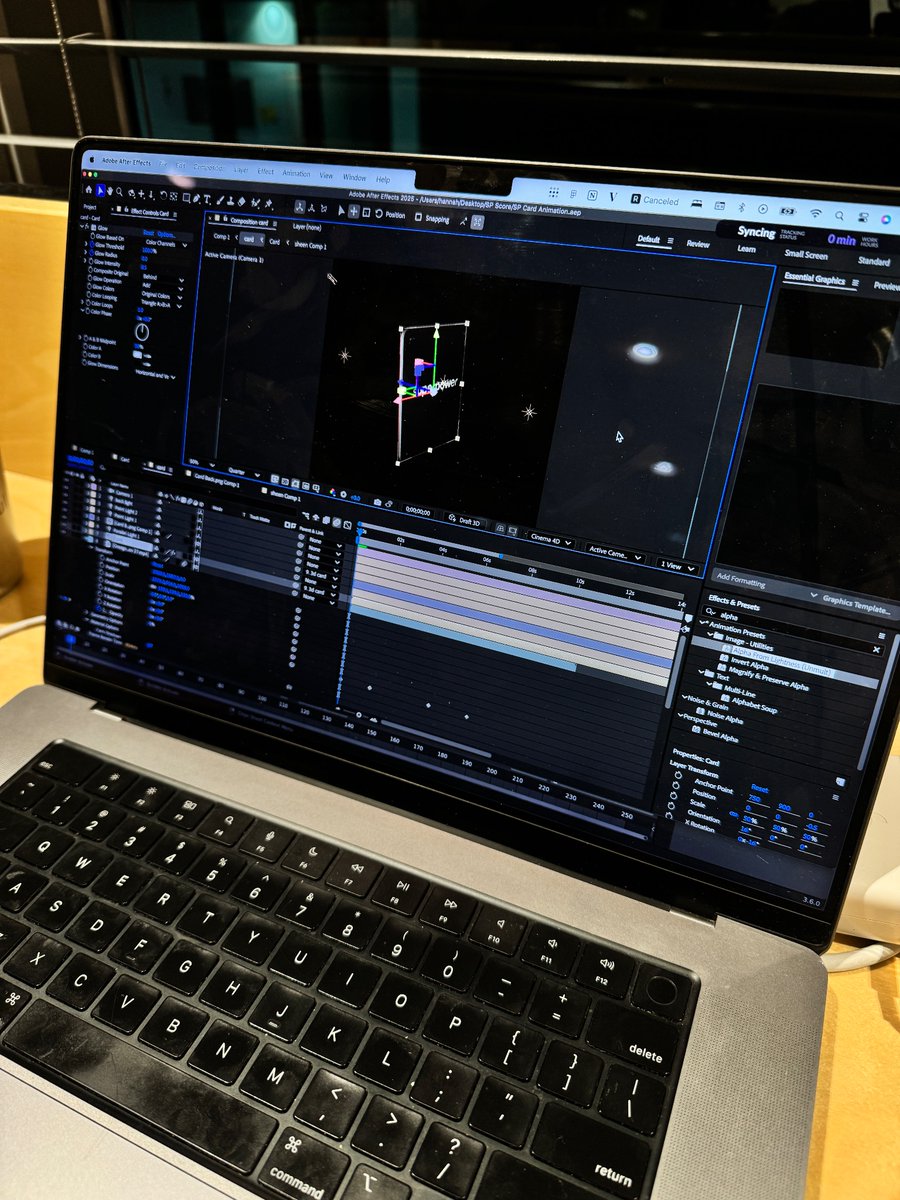Open the Composite Original Behind dropdown
The height and width of the screenshot is (1200, 900).
[x=162, y=278]
